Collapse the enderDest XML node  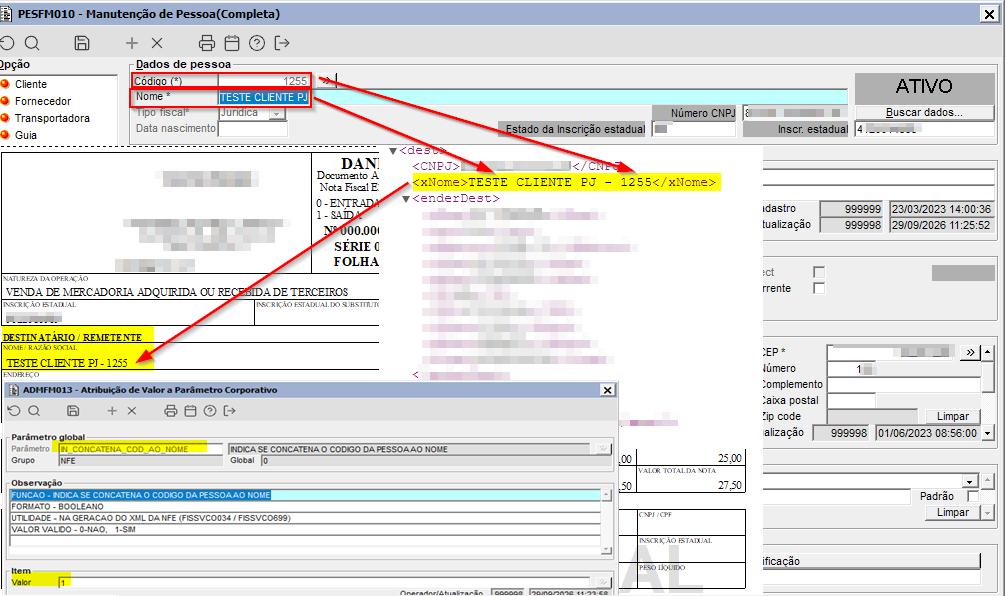point(405,199)
